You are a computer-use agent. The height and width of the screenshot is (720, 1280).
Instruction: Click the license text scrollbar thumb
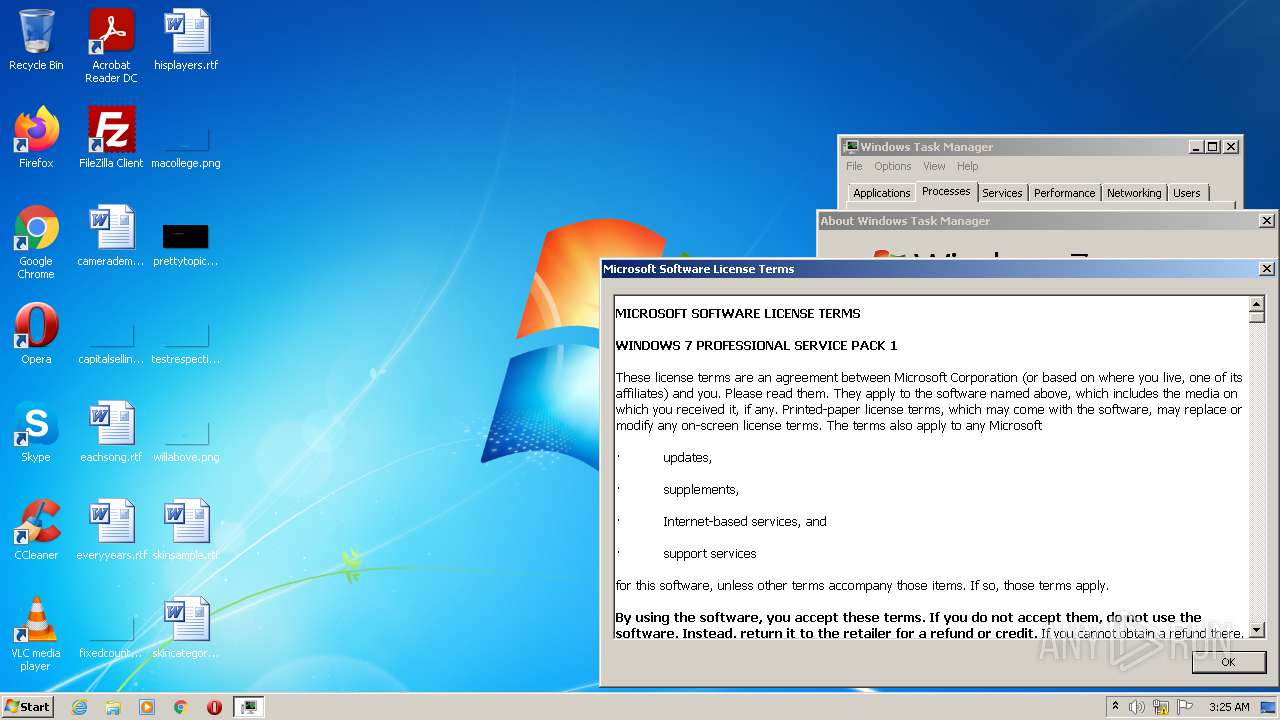click(1257, 317)
